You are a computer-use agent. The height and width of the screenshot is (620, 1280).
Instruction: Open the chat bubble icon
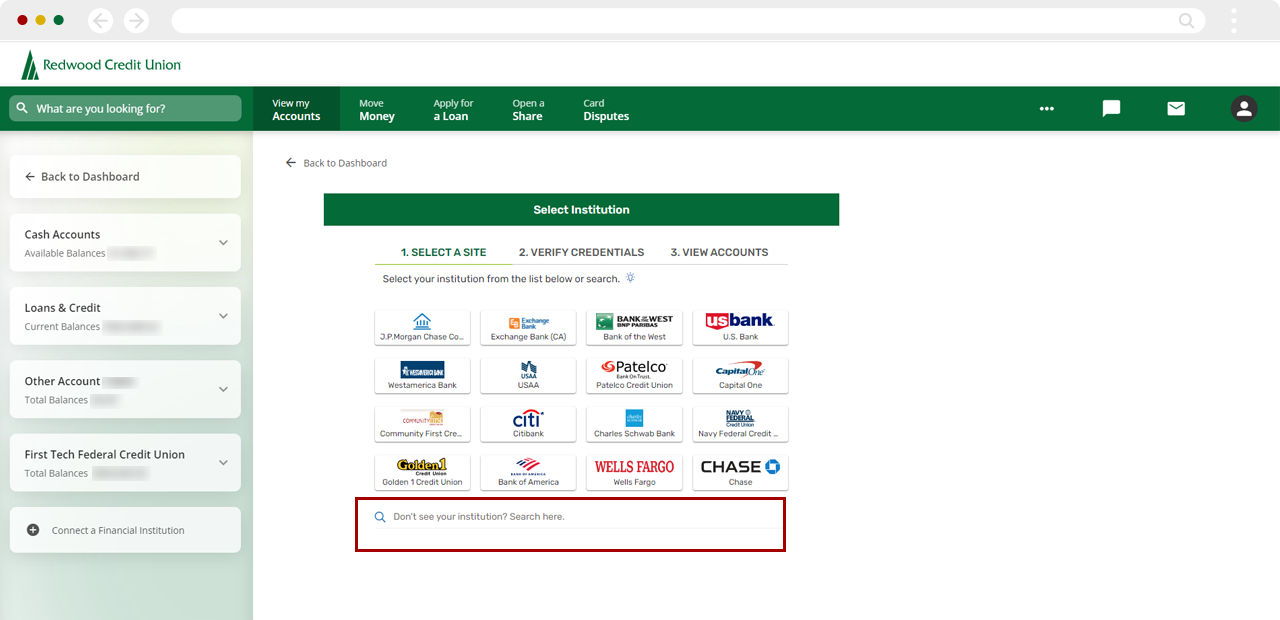(x=1111, y=109)
